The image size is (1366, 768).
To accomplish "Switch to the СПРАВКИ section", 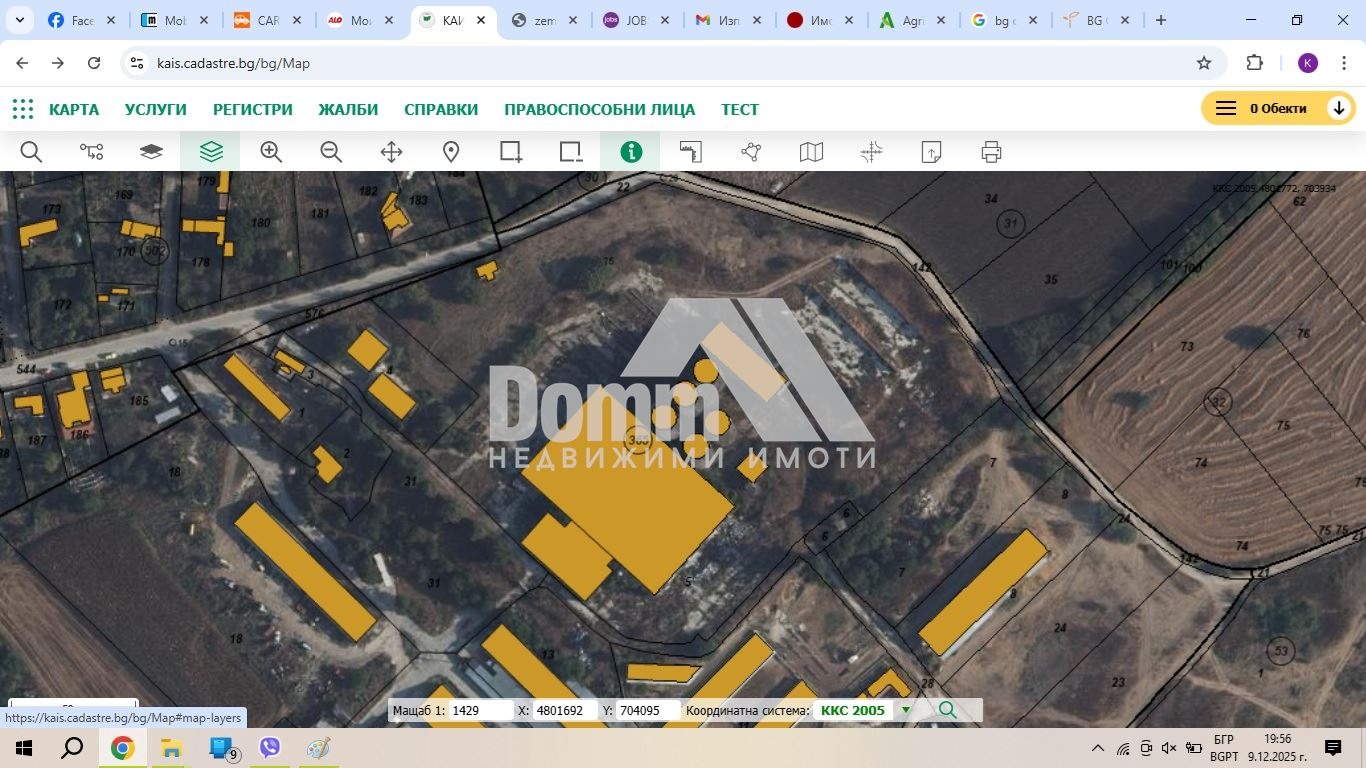I will coord(441,110).
